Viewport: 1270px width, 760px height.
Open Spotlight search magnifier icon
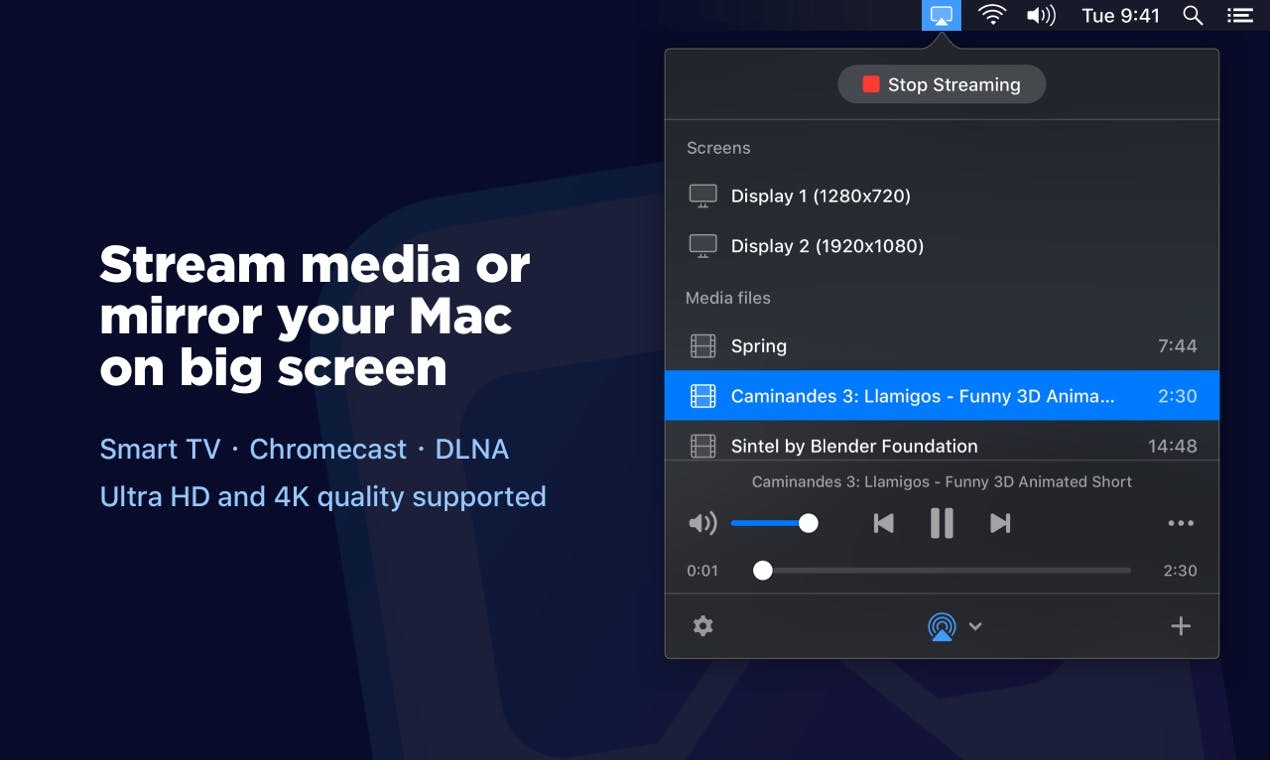pyautogui.click(x=1192, y=15)
